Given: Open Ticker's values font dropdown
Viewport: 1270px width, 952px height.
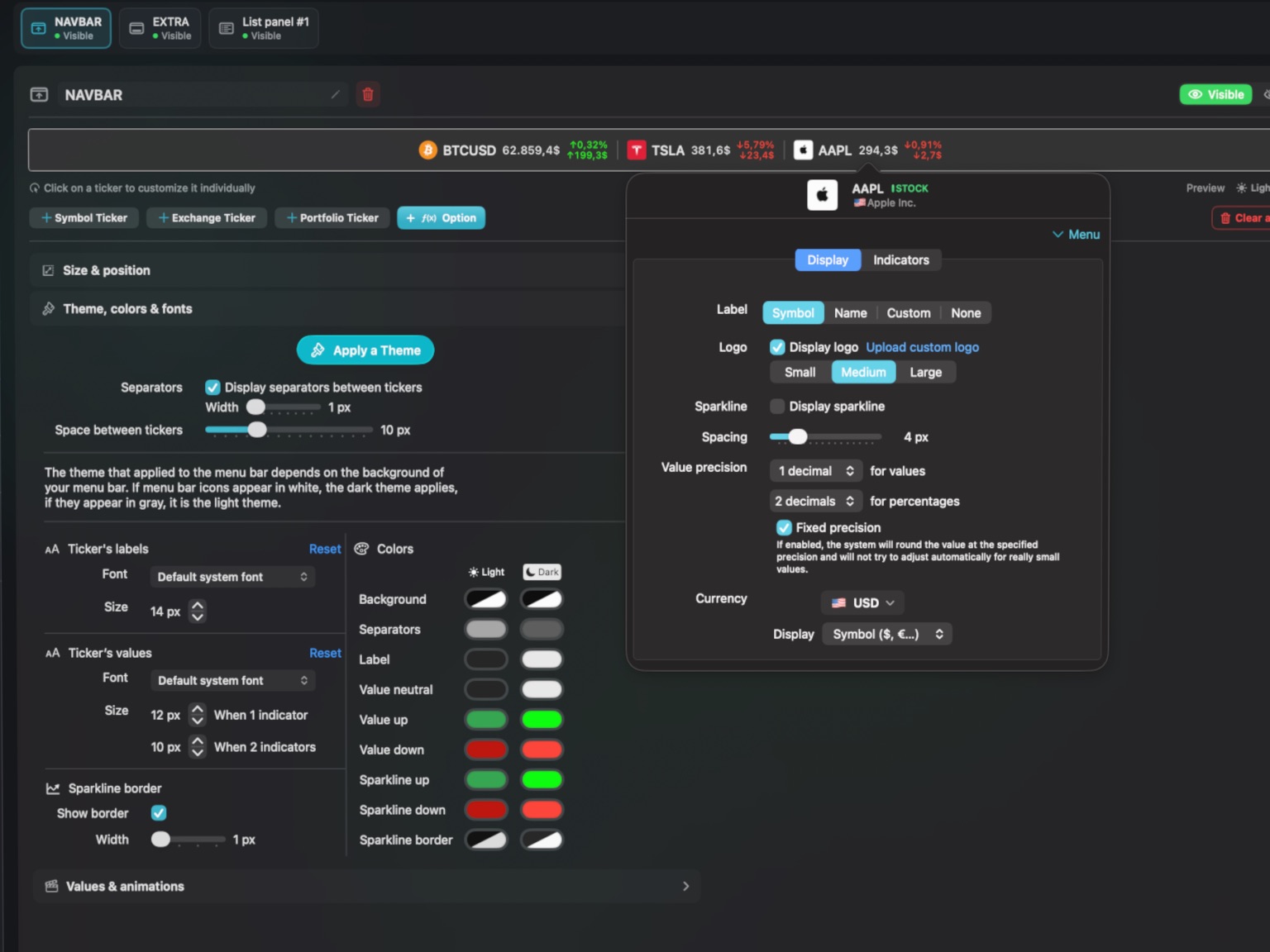Looking at the screenshot, I should (x=232, y=680).
